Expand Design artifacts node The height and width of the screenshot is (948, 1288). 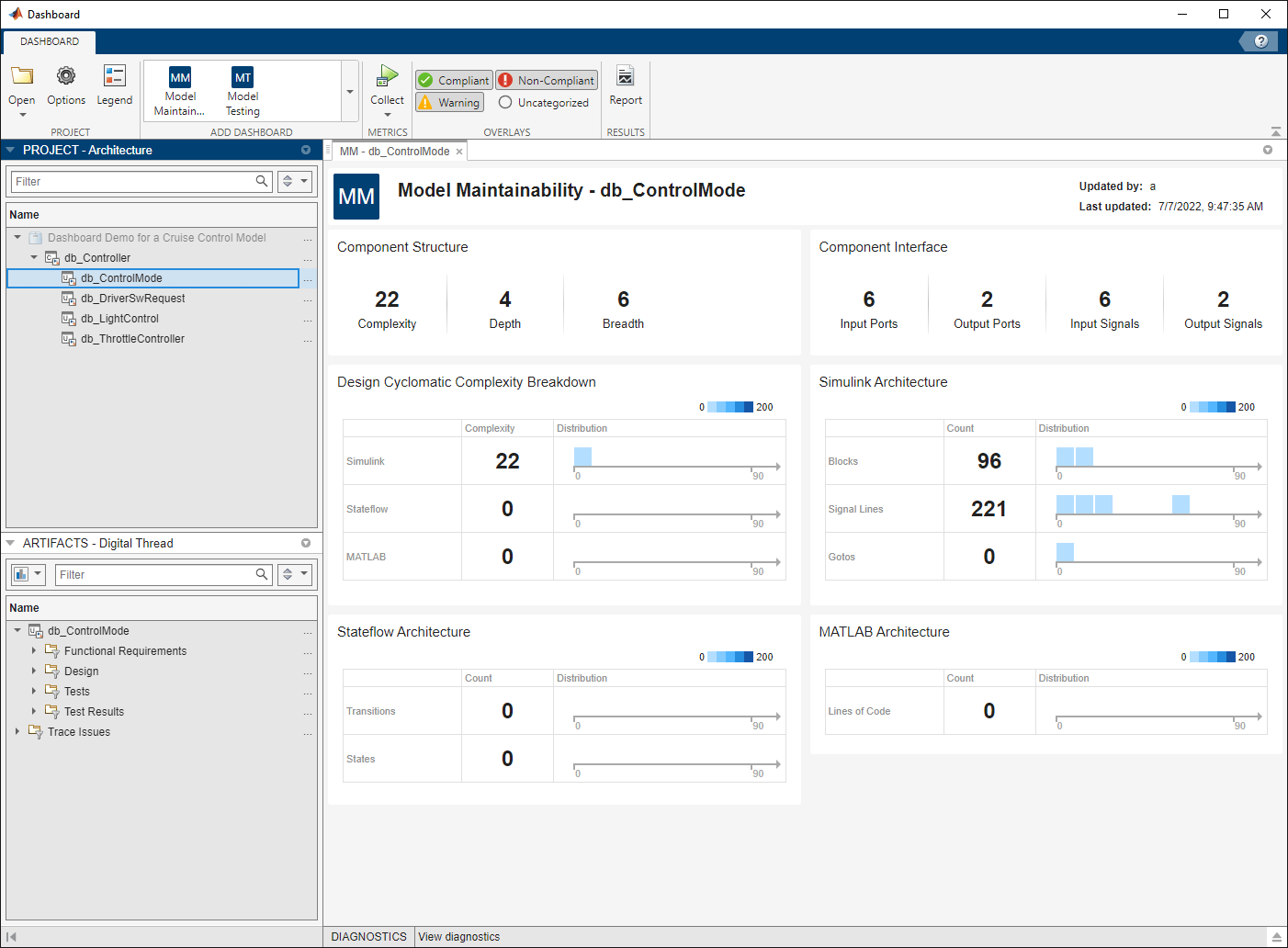pos(34,671)
